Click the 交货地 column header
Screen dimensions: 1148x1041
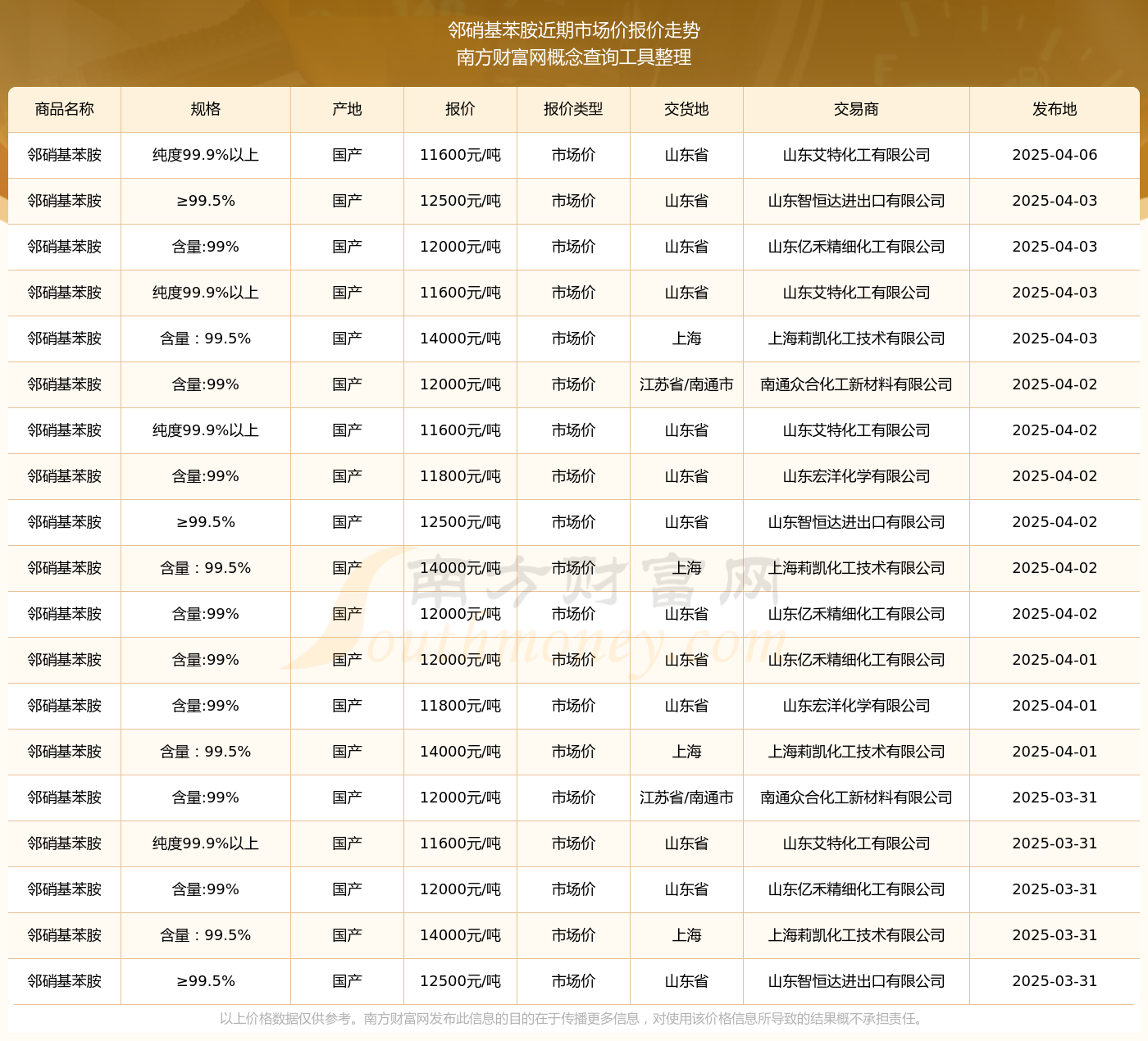686,109
